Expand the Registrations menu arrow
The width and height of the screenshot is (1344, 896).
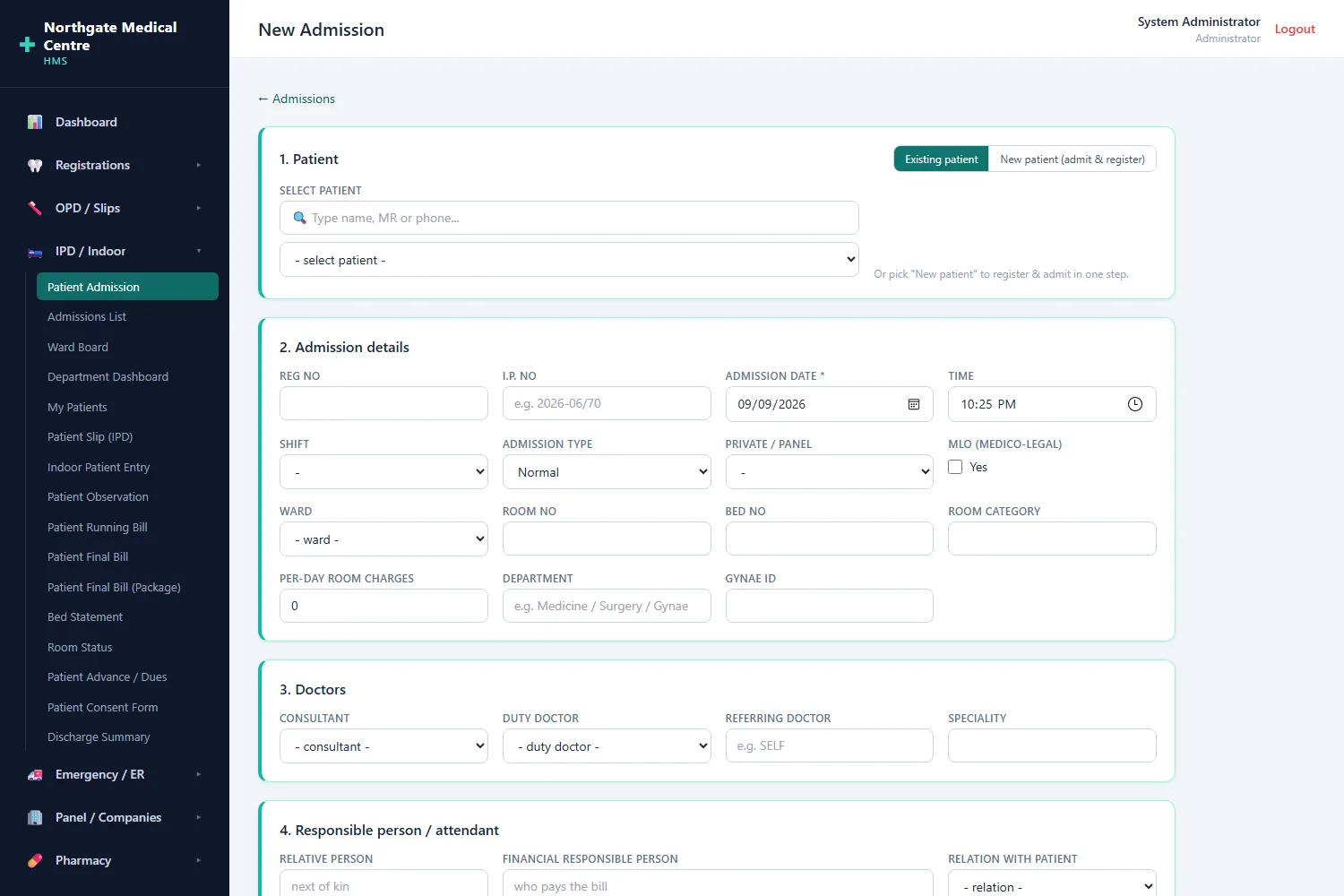(x=199, y=165)
